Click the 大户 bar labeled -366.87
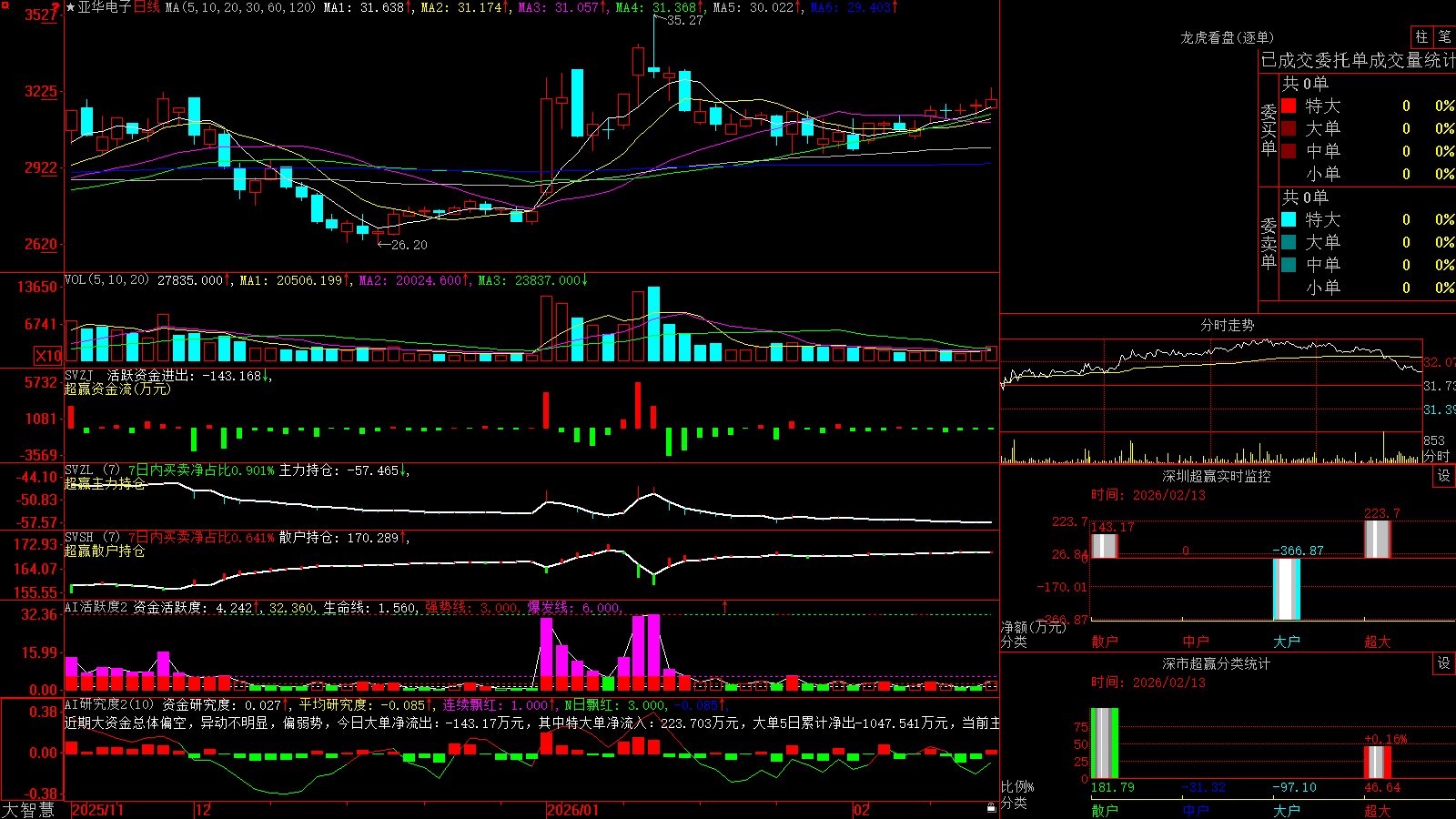Image resolution: width=1456 pixels, height=819 pixels. (1287, 589)
